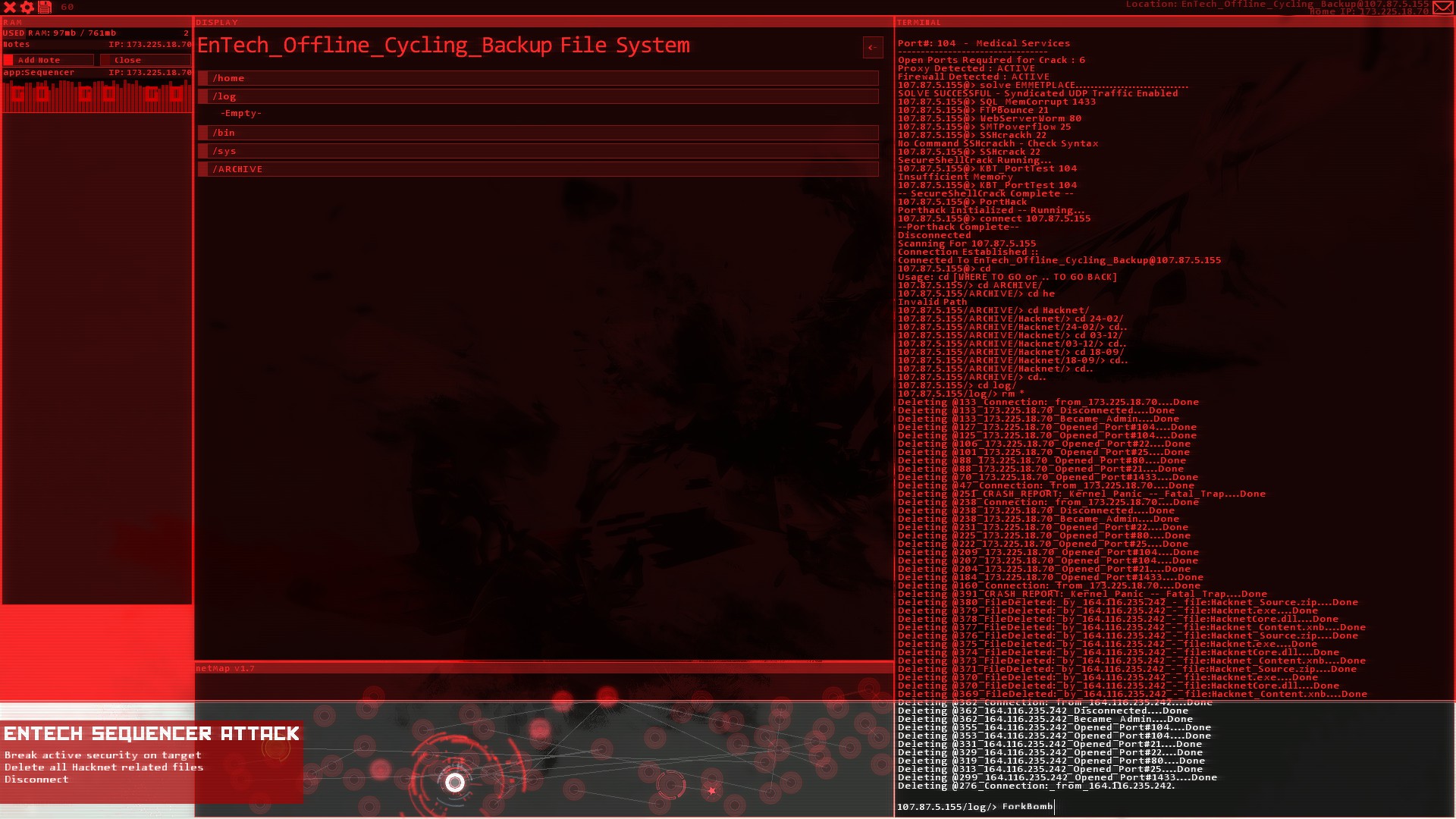Select the back arrow in the Display panel
1456x819 pixels.
(x=872, y=47)
